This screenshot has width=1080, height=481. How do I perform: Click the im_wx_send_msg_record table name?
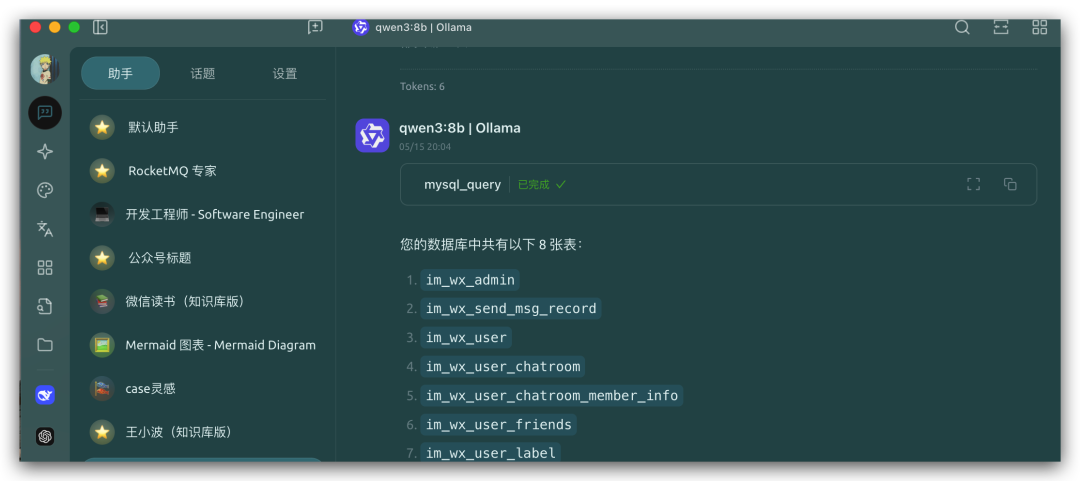tap(511, 308)
